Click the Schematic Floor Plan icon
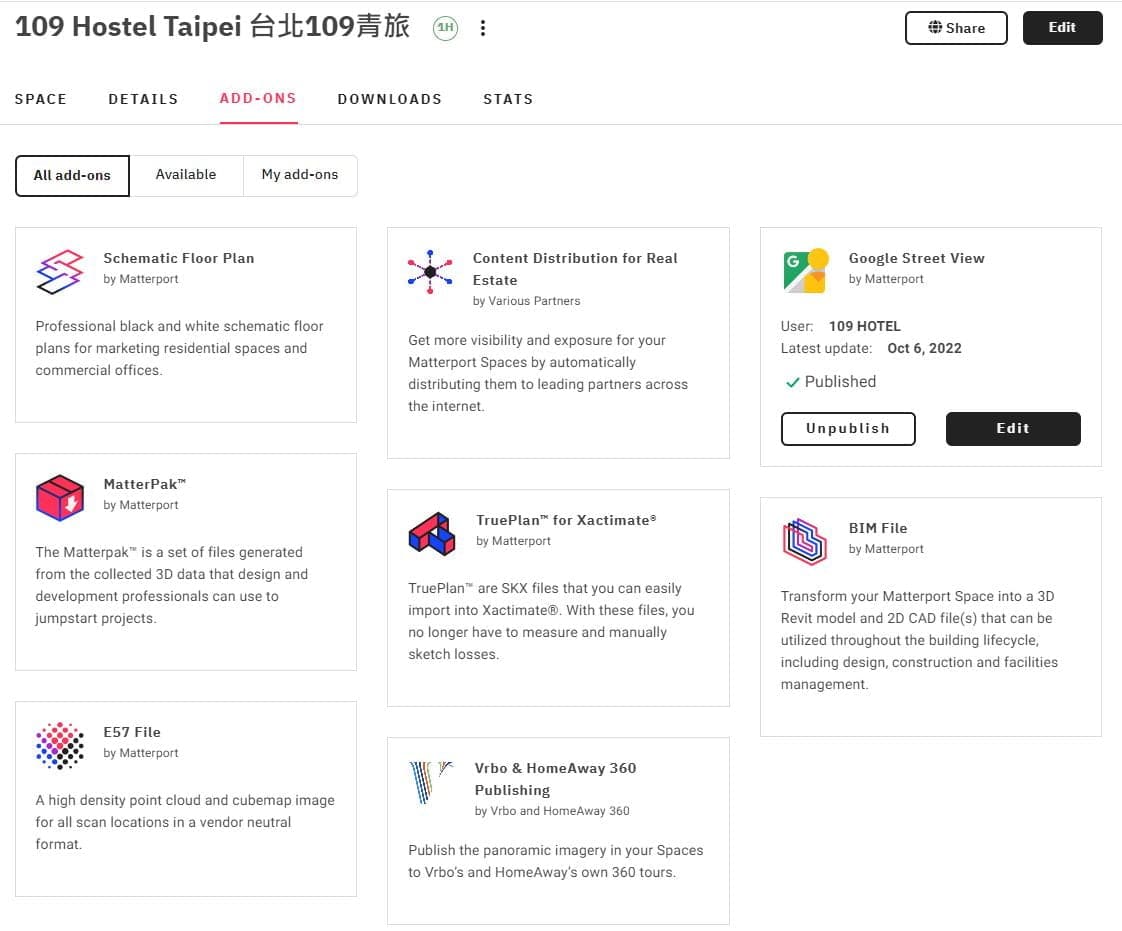1122x931 pixels. (60, 271)
